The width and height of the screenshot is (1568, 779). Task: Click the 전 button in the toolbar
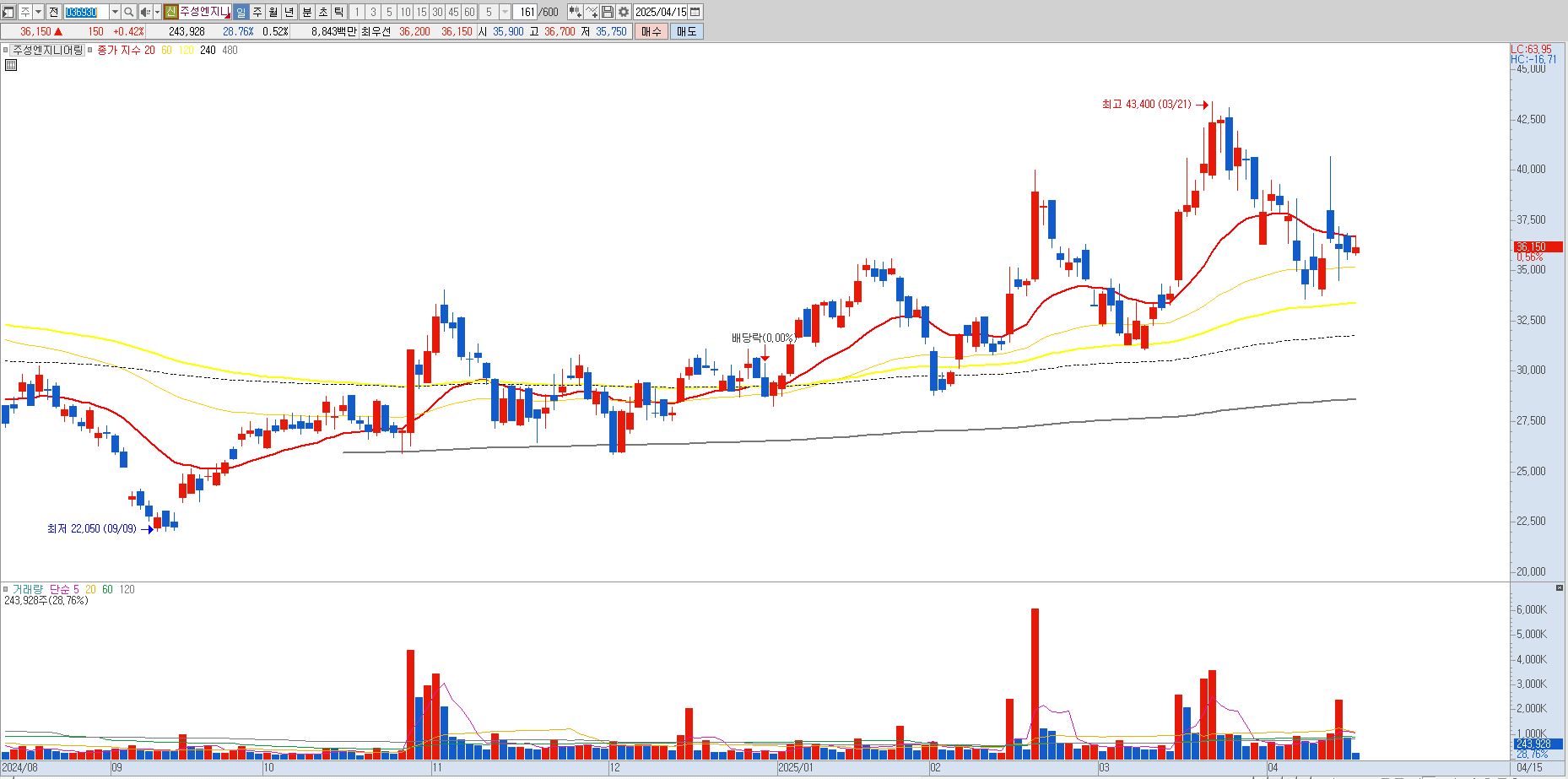[53, 12]
